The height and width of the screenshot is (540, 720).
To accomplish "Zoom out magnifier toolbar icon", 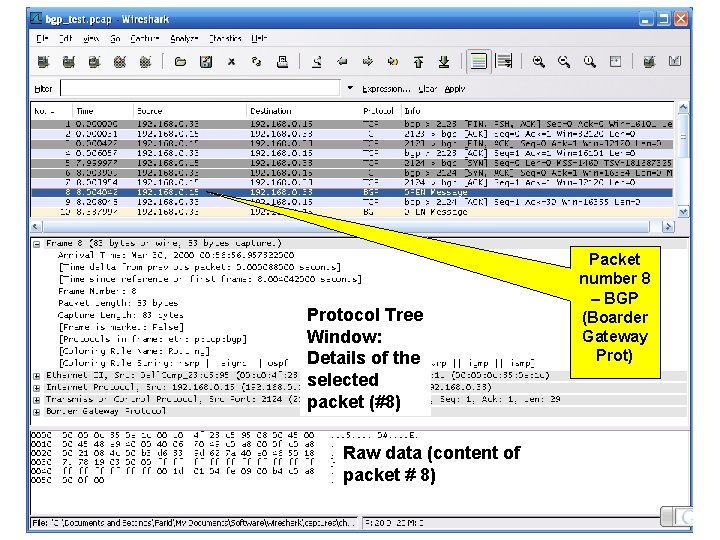I will point(564,62).
